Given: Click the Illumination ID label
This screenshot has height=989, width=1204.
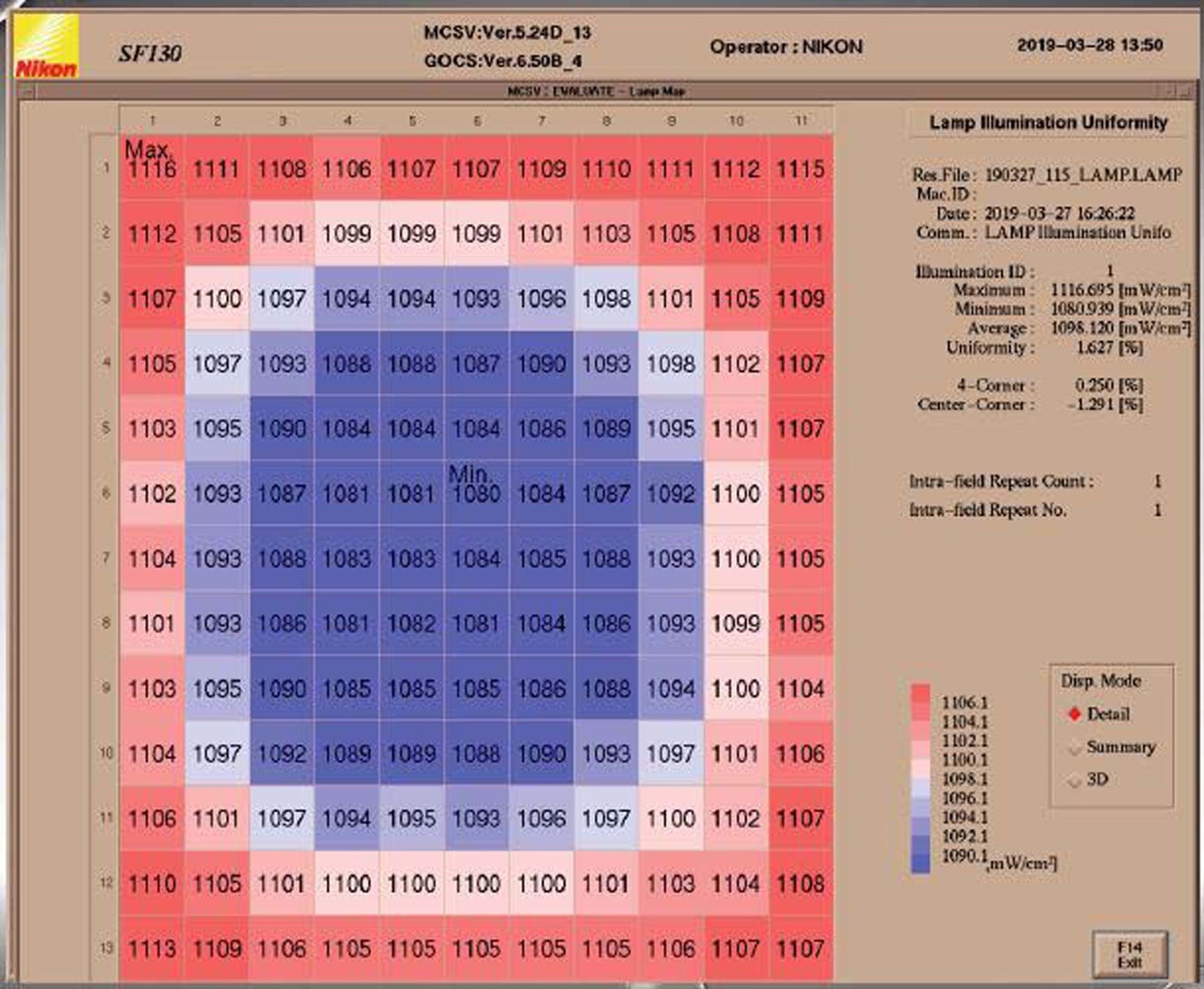Looking at the screenshot, I should pos(975,272).
